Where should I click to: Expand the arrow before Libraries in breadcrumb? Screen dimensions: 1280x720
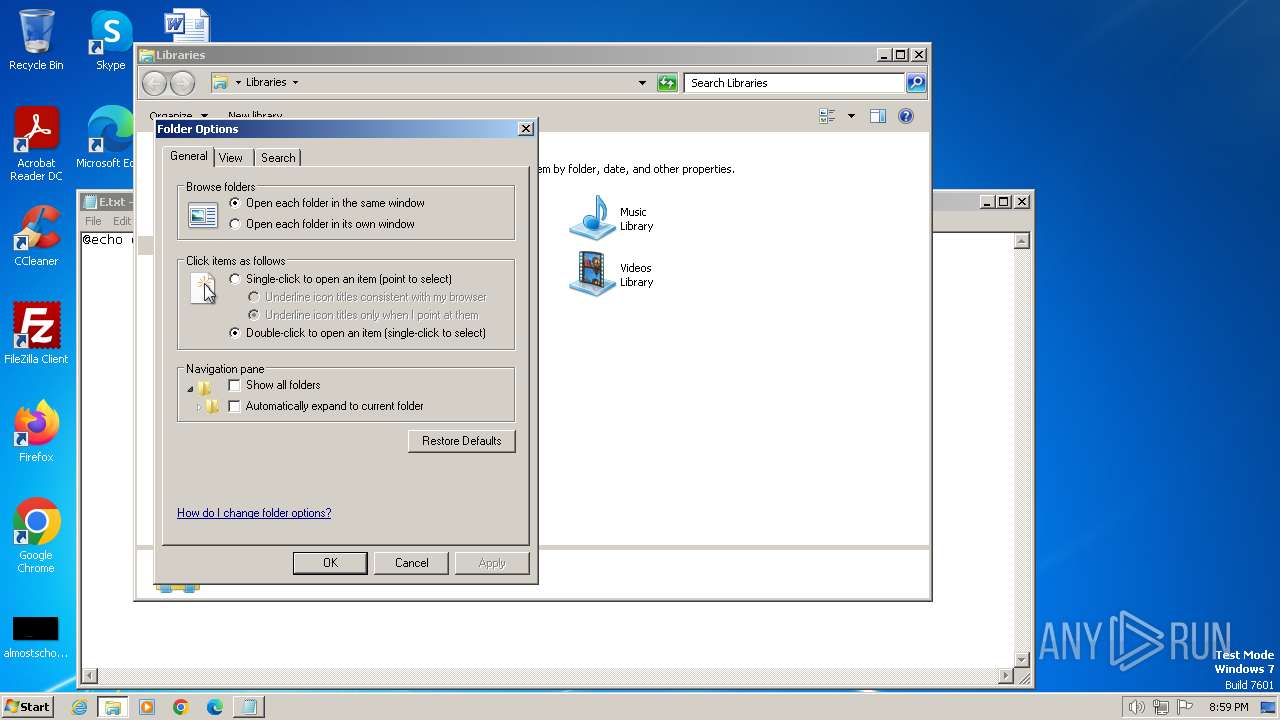[x=238, y=83]
